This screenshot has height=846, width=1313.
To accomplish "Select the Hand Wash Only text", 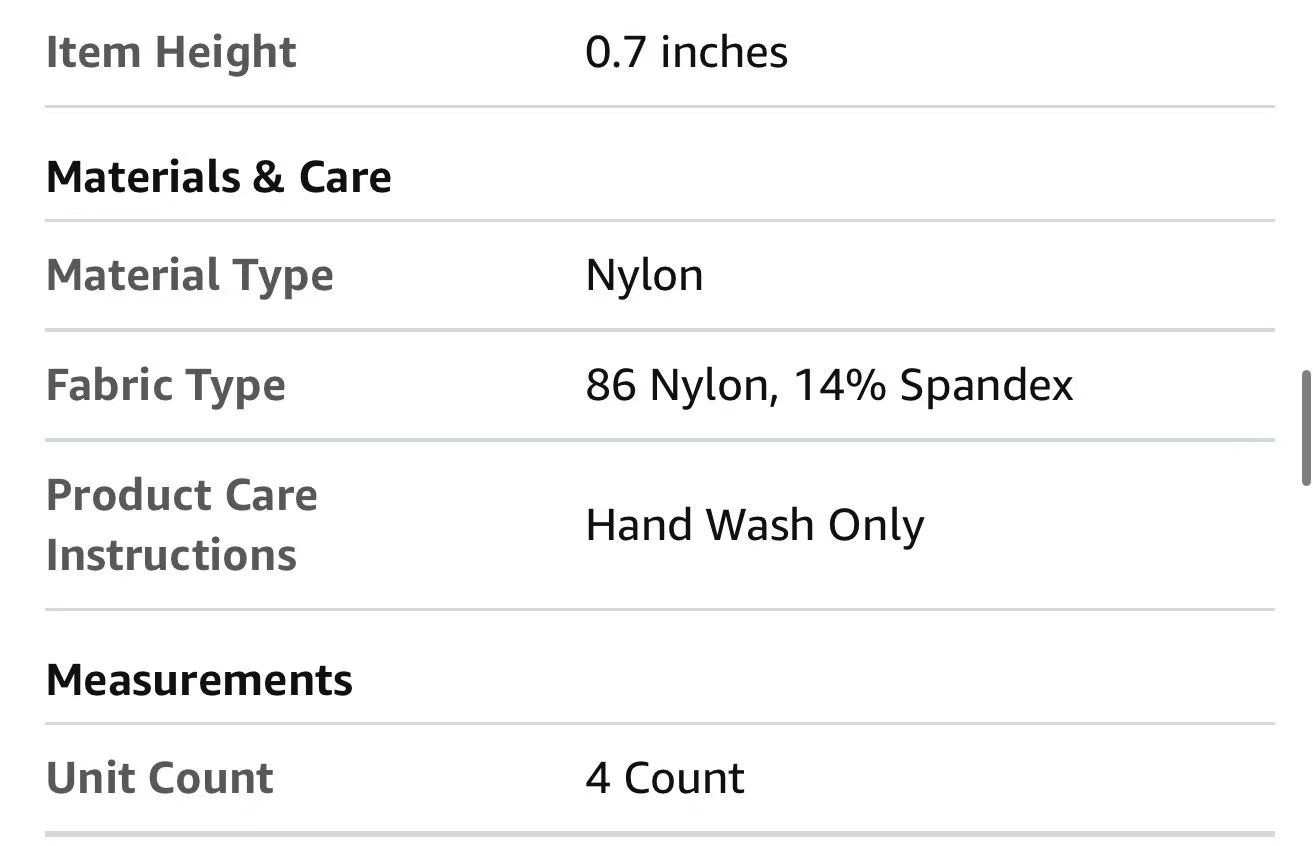I will tap(755, 526).
